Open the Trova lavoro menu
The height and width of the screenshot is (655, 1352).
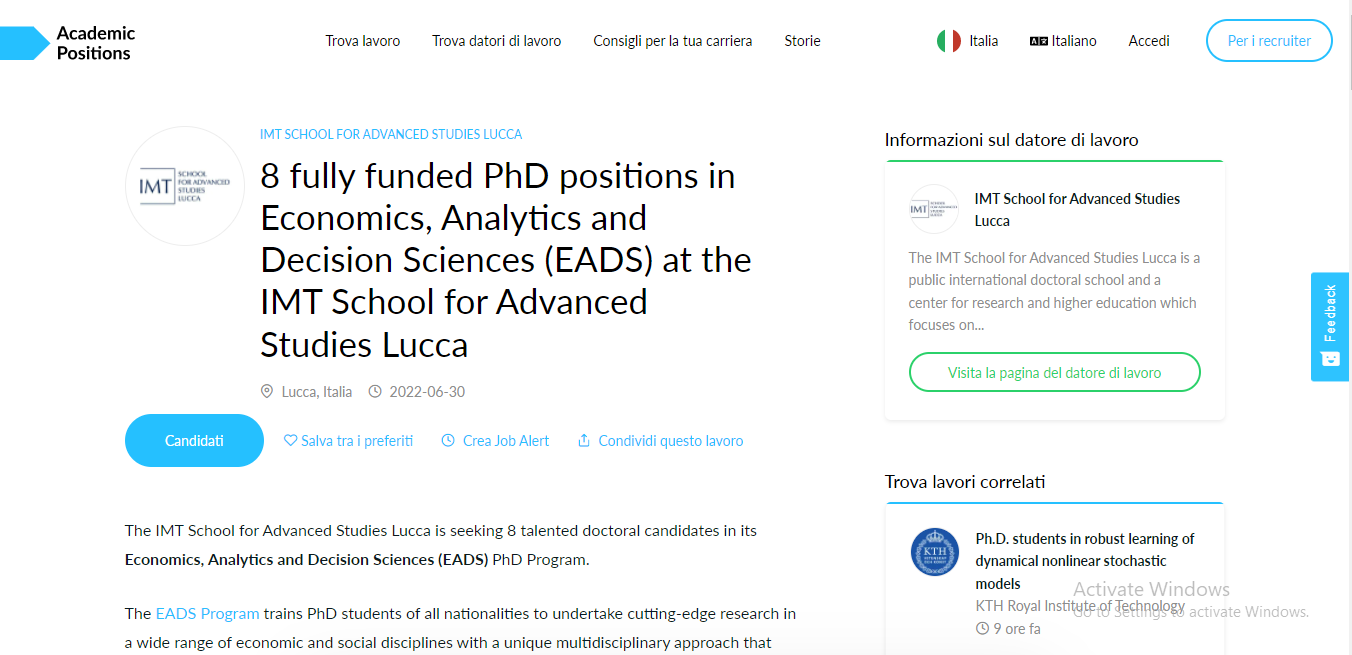pyautogui.click(x=363, y=41)
